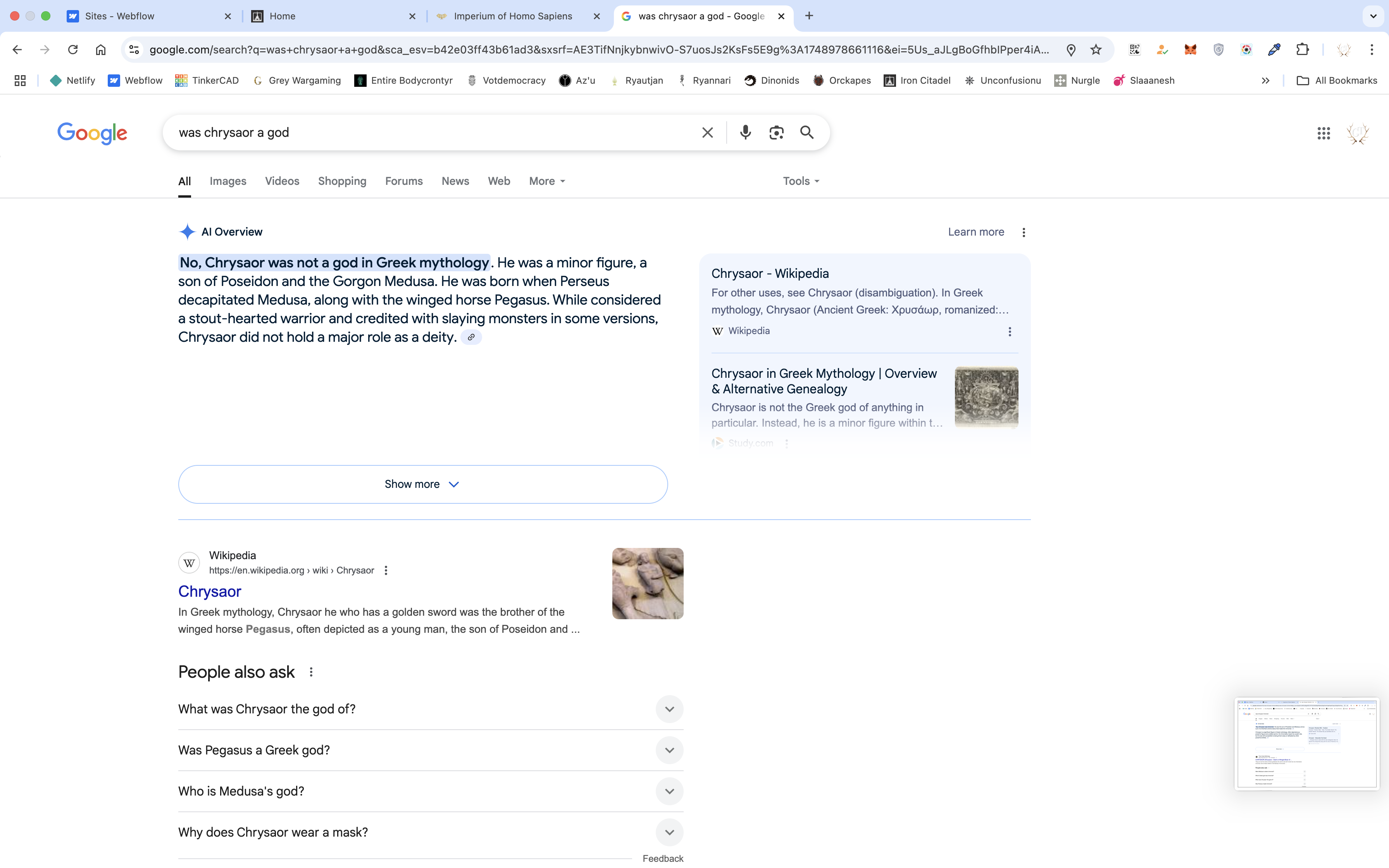Open Google Lens image search

(776, 133)
